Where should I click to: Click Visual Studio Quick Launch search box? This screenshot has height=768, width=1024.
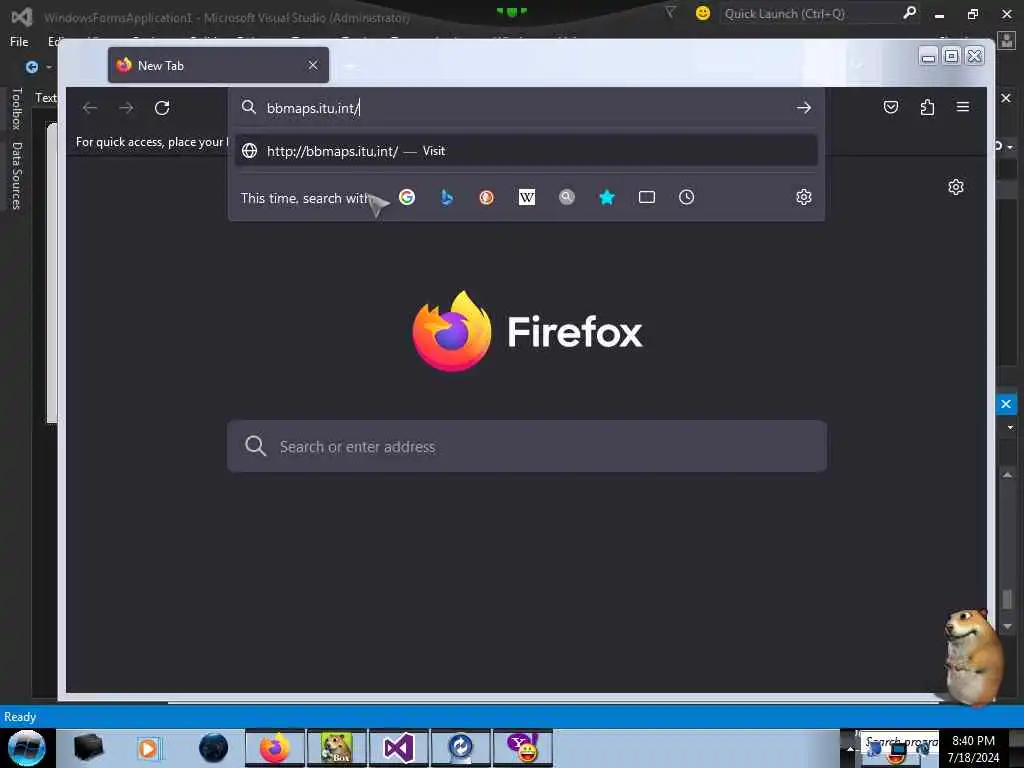810,14
